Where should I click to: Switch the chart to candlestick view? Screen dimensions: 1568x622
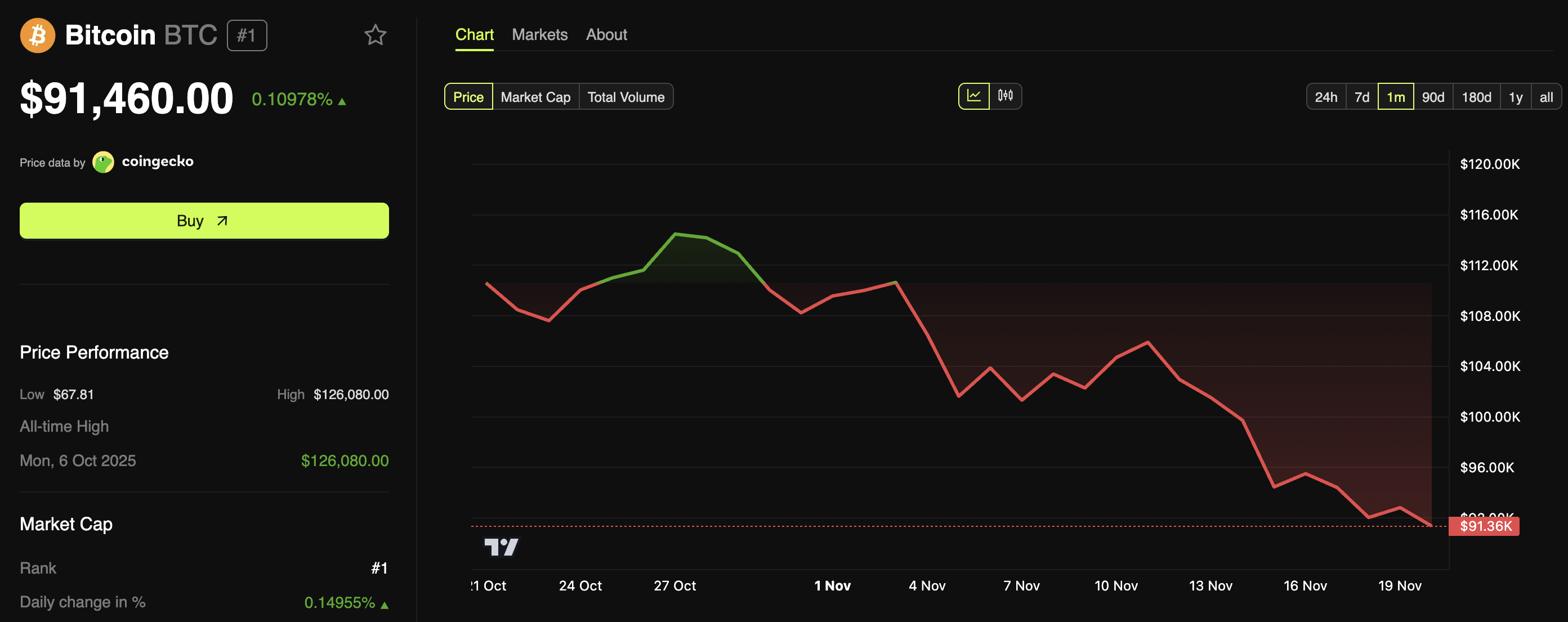click(x=1006, y=96)
